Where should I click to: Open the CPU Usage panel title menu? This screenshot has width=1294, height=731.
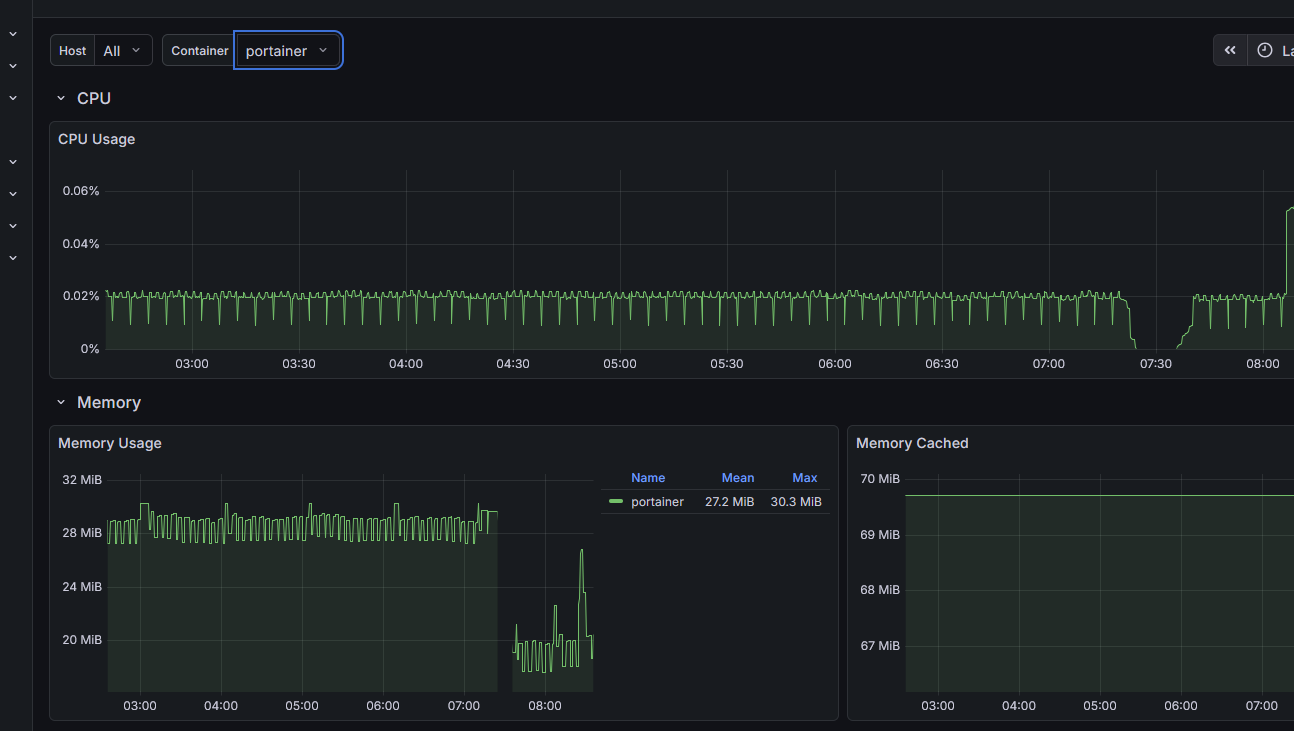click(97, 139)
